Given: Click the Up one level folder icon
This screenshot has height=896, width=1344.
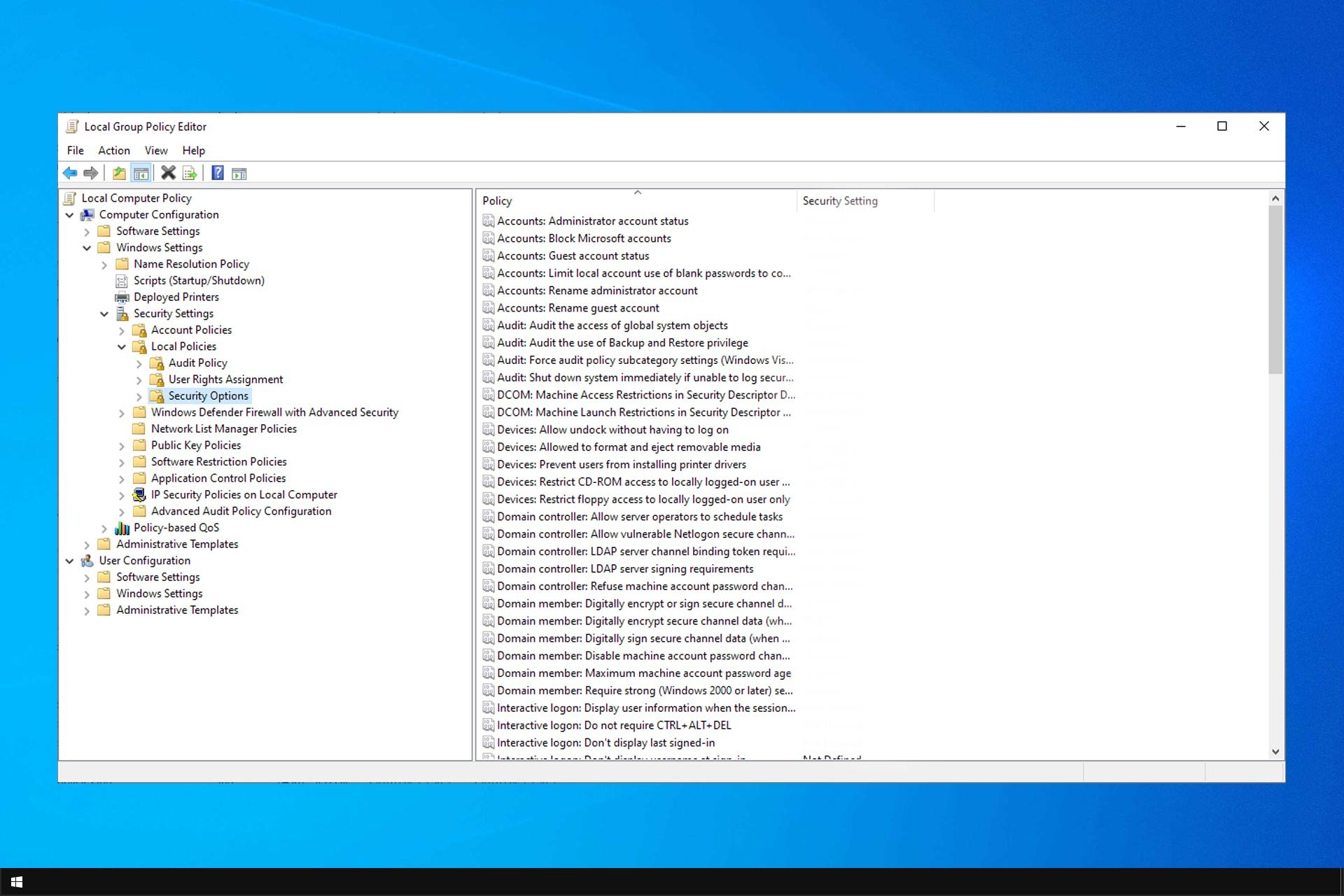Looking at the screenshot, I should pos(120,173).
